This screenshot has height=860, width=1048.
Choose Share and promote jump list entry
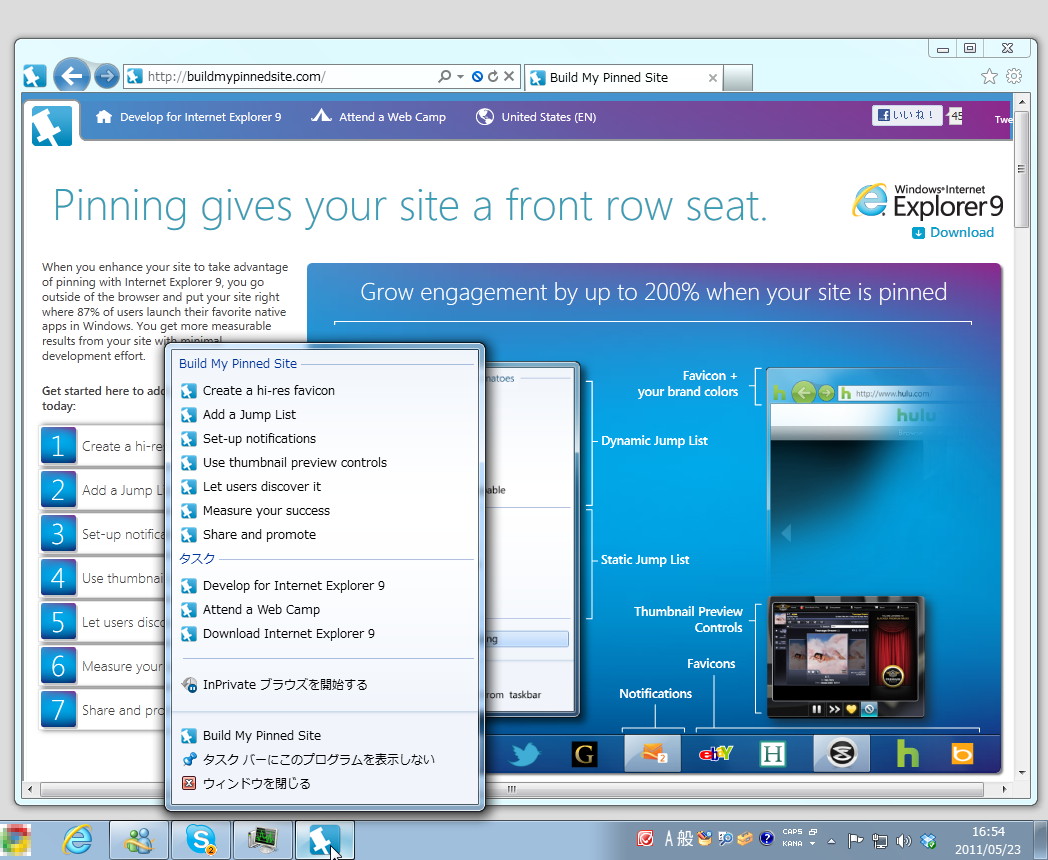(325, 535)
